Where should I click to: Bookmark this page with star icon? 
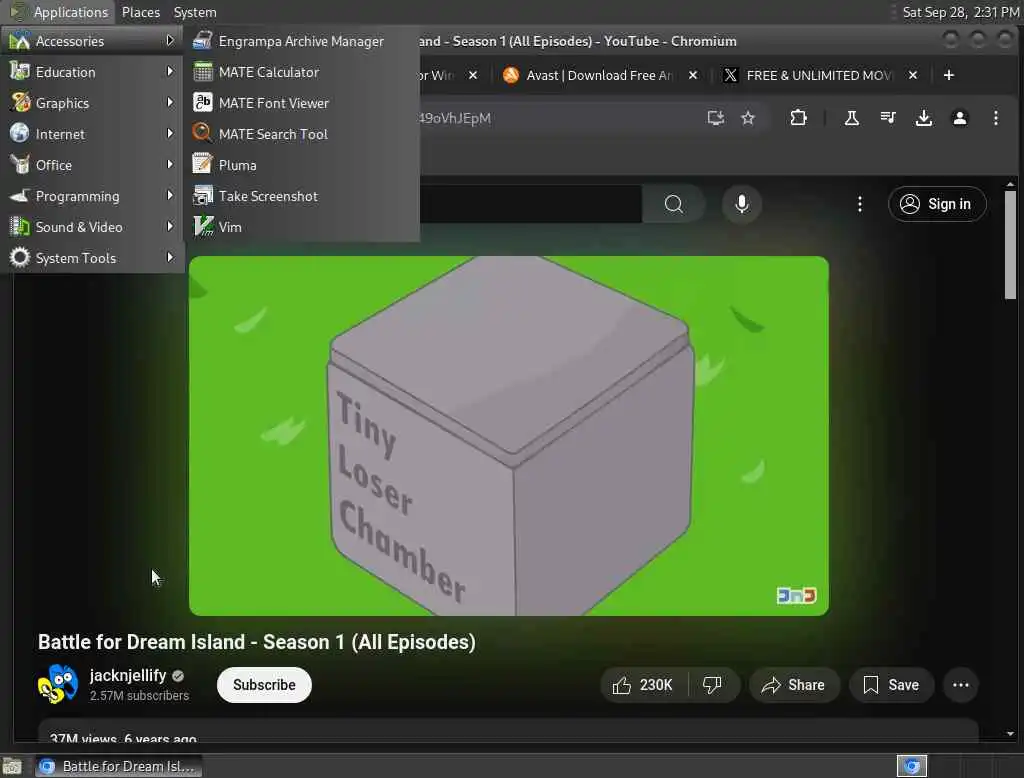pos(748,118)
